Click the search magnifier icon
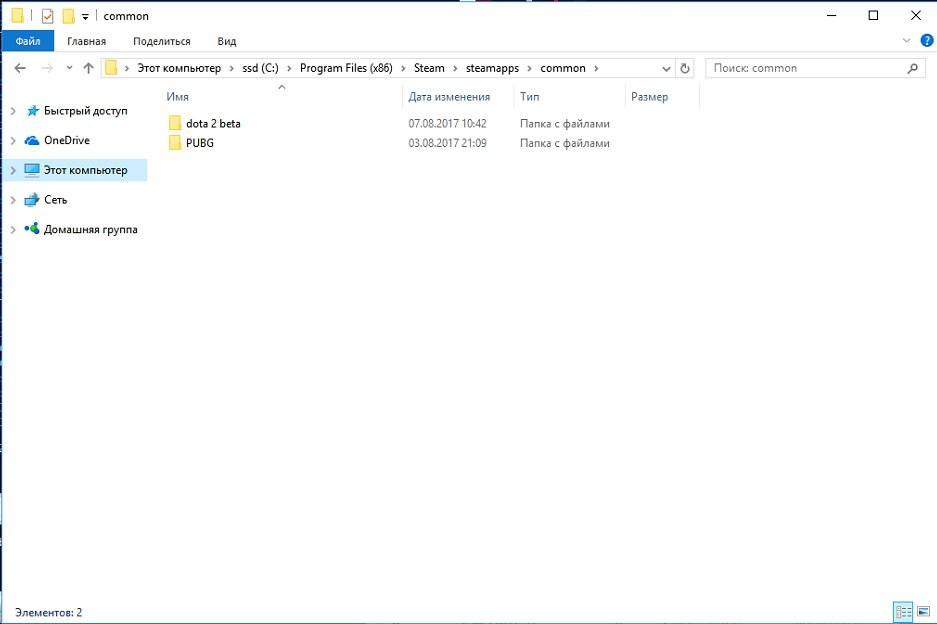Image resolution: width=937 pixels, height=624 pixels. [x=912, y=68]
